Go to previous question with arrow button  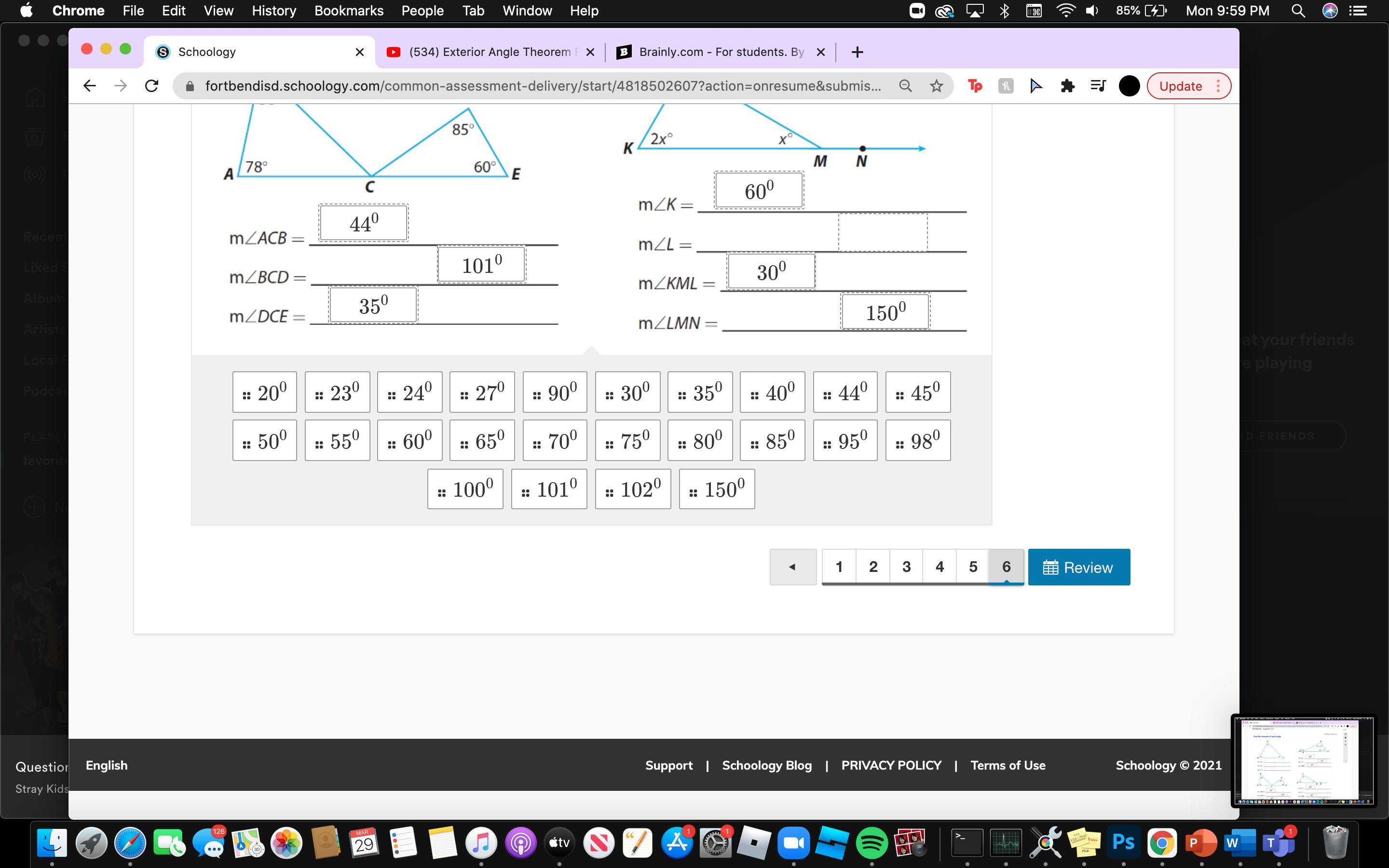(793, 567)
